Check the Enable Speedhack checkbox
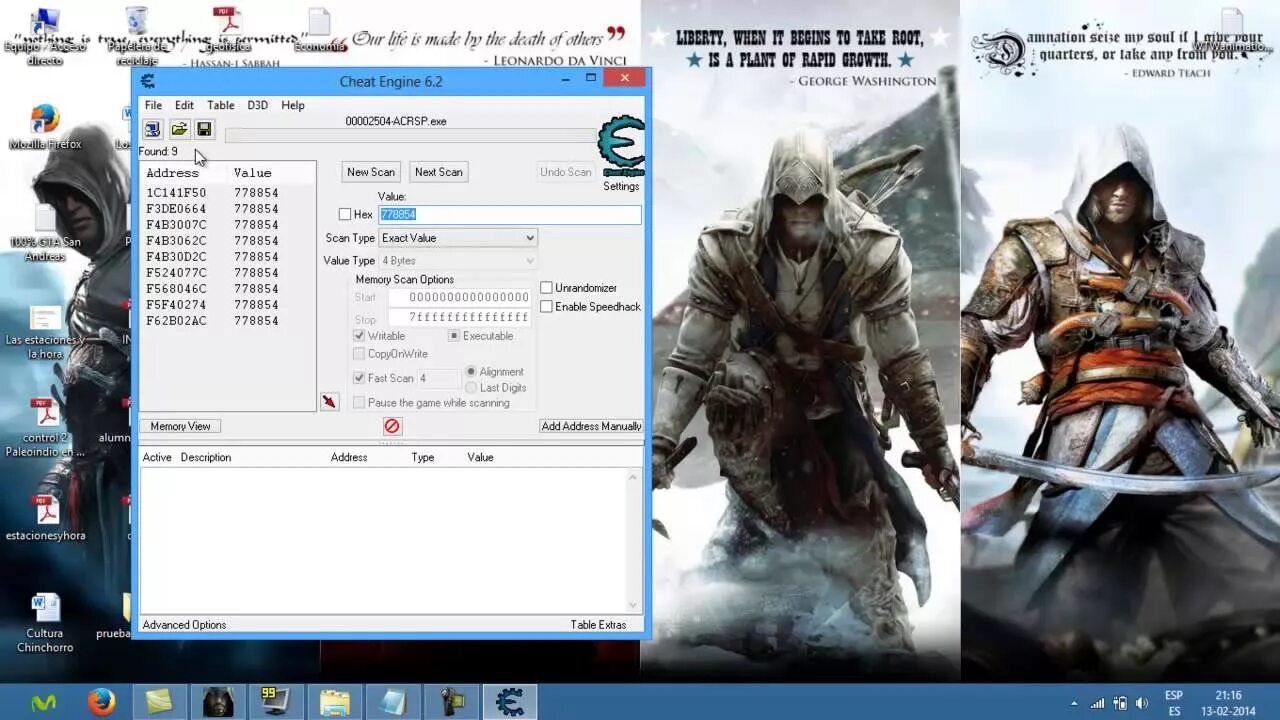The width and height of the screenshot is (1280, 720). [546, 307]
